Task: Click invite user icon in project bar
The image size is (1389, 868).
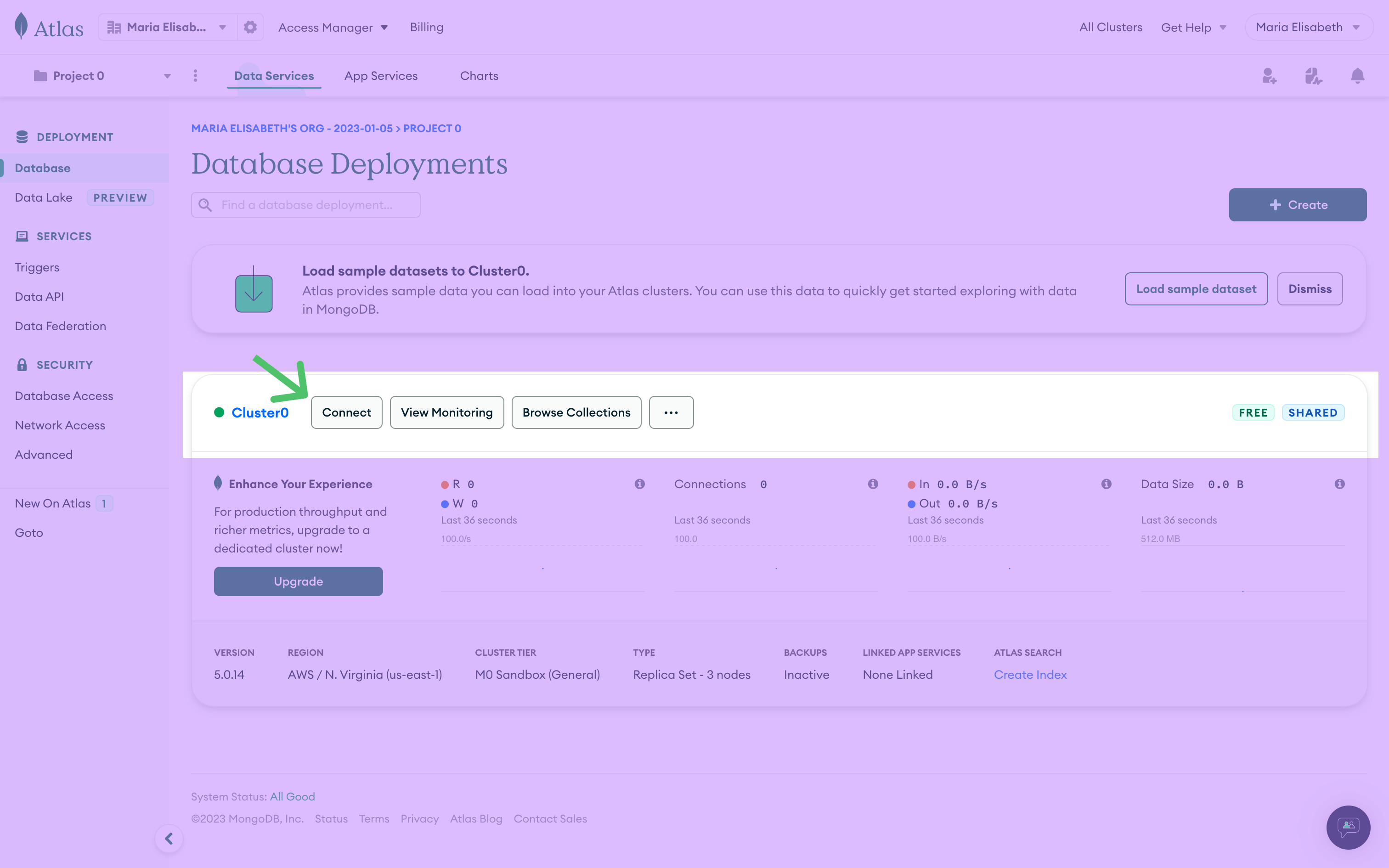Action: 1269,76
